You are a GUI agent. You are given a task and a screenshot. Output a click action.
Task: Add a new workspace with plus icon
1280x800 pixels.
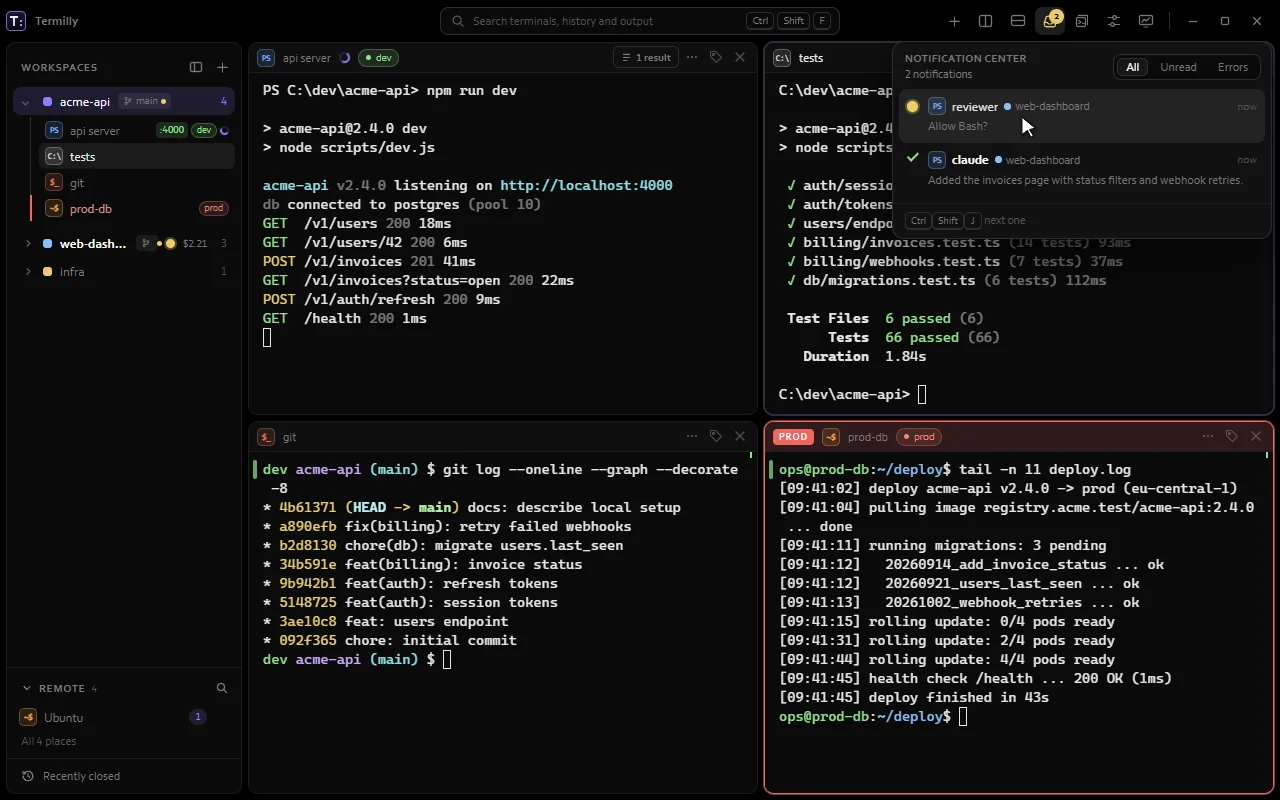coord(222,67)
